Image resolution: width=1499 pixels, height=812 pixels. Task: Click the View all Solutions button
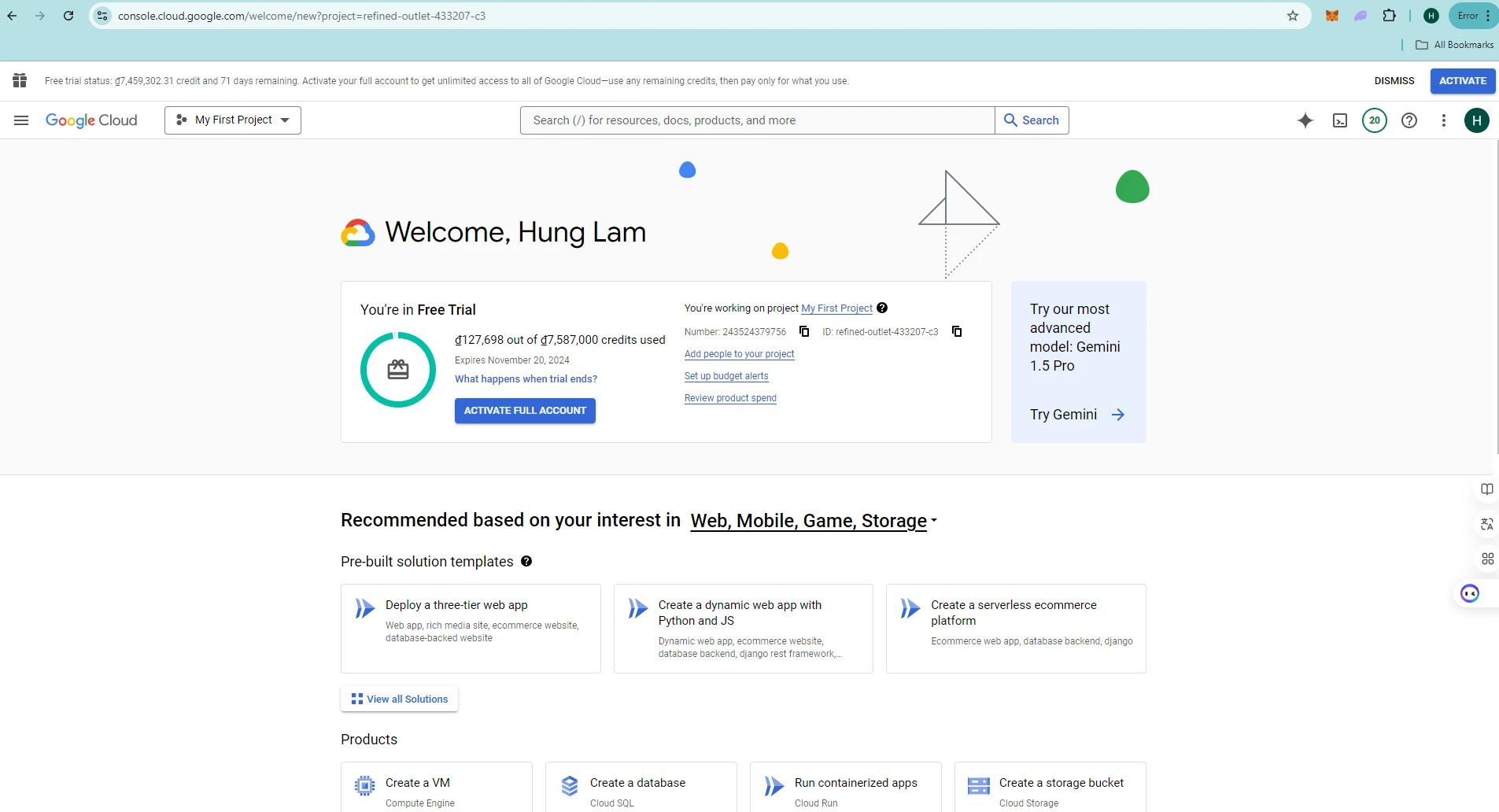pyautogui.click(x=399, y=699)
